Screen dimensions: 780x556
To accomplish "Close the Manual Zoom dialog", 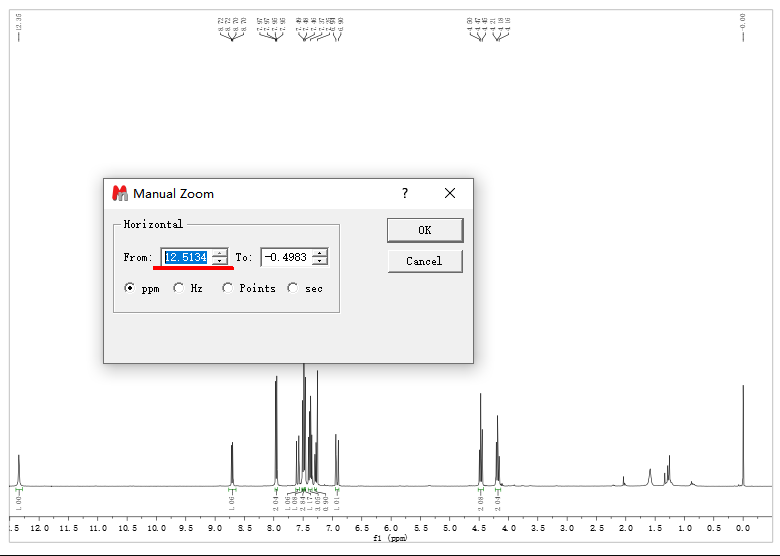I will point(450,193).
